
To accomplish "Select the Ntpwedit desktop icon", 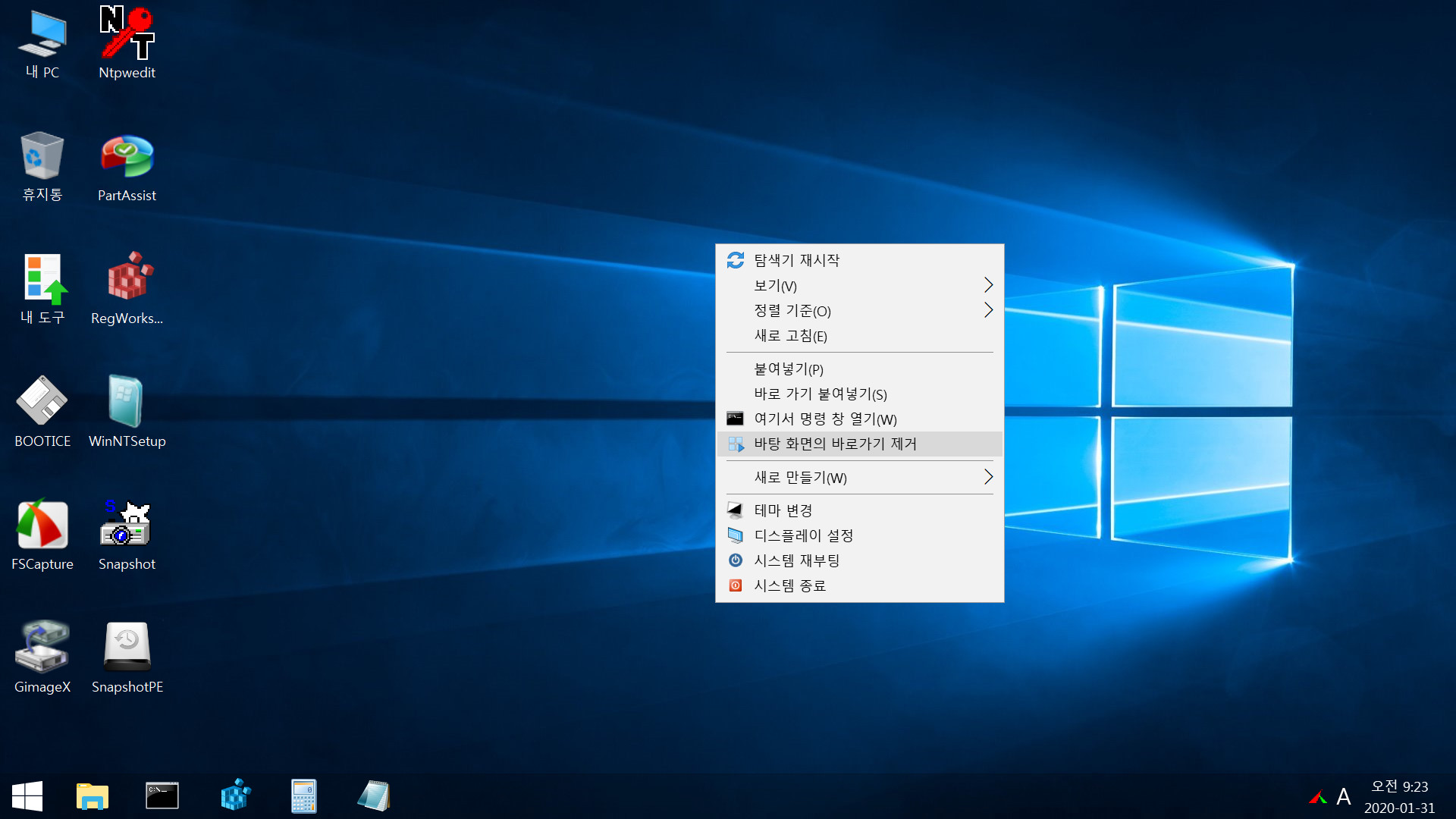I will (127, 44).
